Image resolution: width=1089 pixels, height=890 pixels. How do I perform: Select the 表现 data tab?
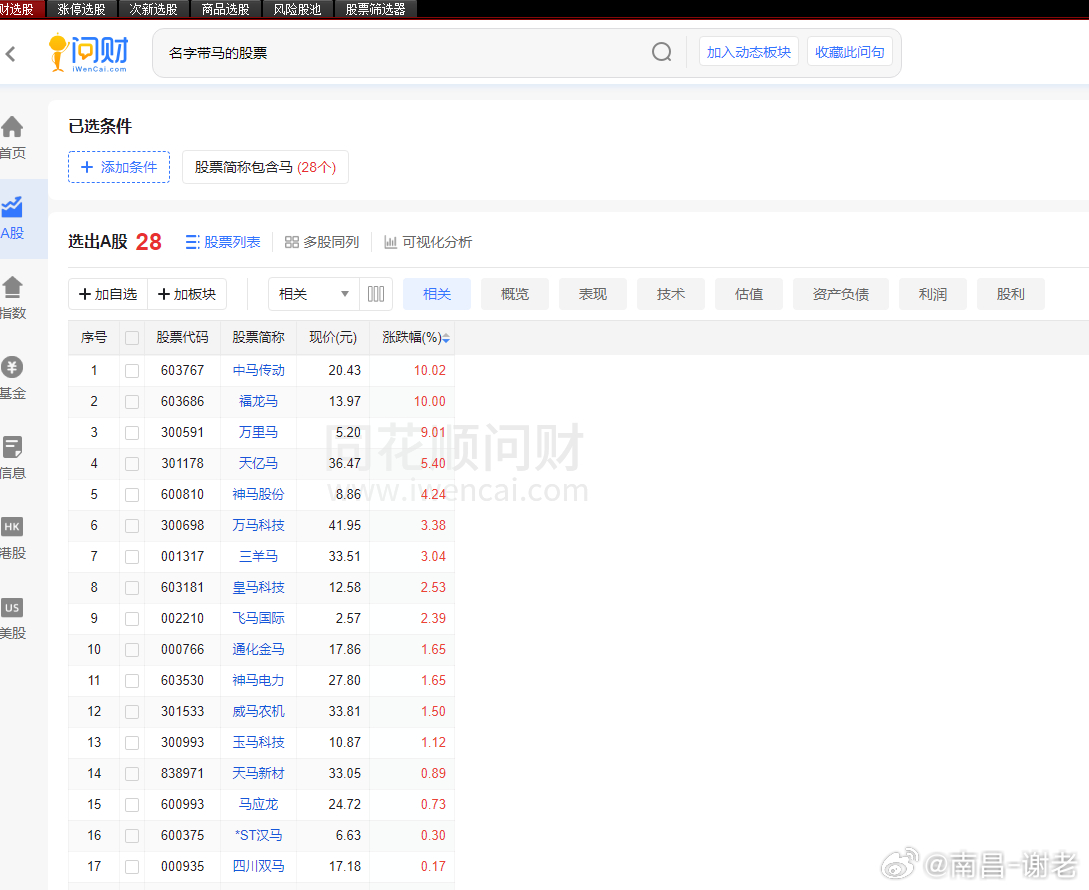point(593,294)
